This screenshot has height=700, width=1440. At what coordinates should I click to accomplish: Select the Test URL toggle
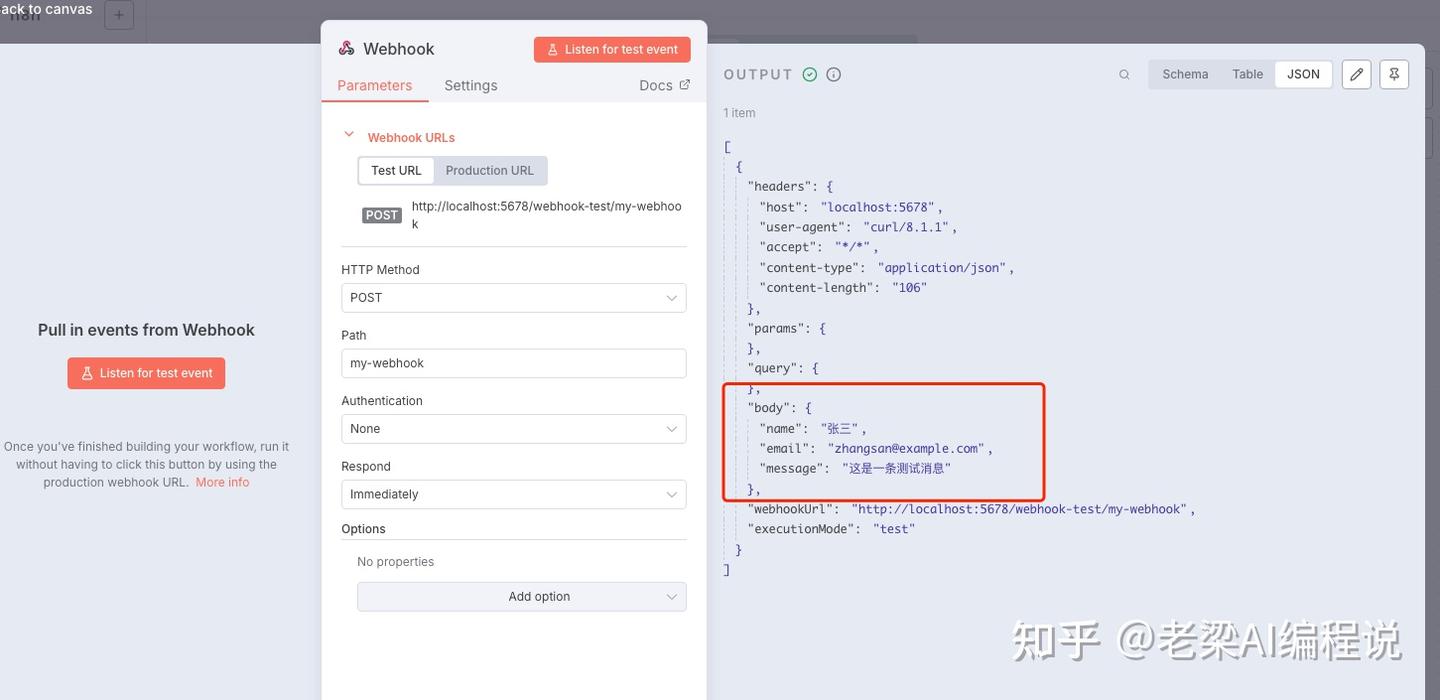tap(397, 169)
